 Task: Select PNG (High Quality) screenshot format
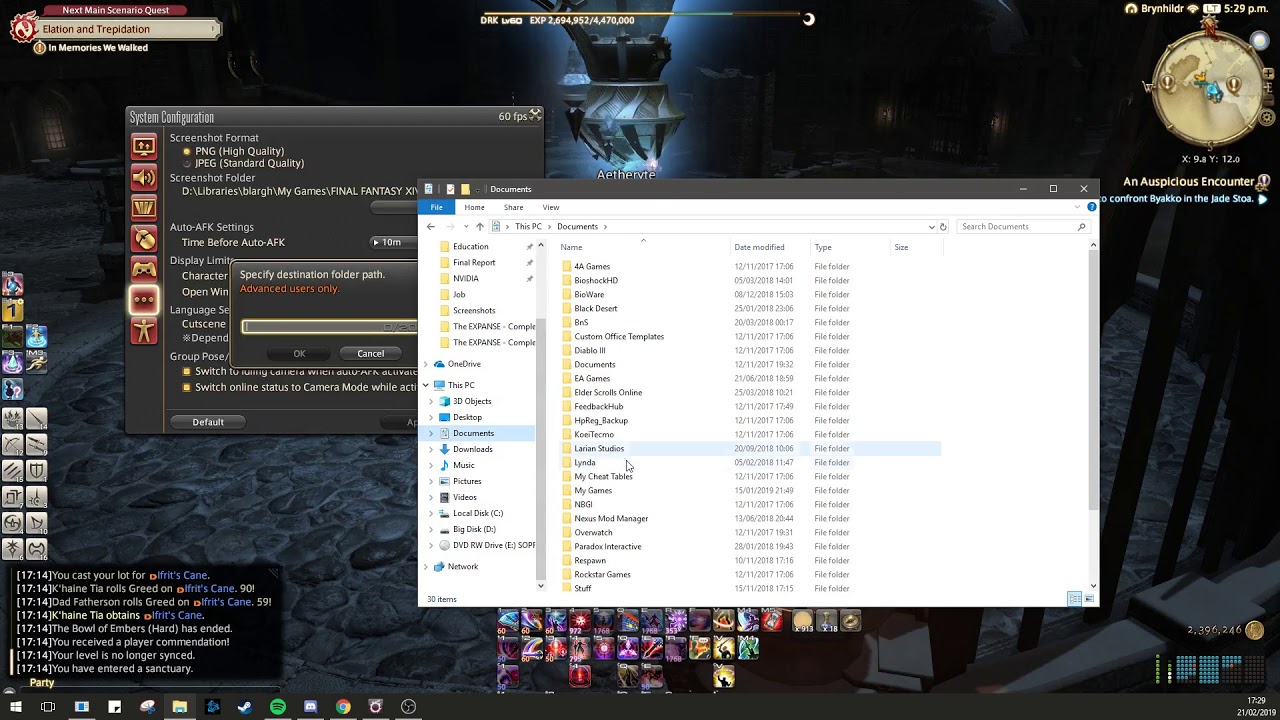(186, 151)
